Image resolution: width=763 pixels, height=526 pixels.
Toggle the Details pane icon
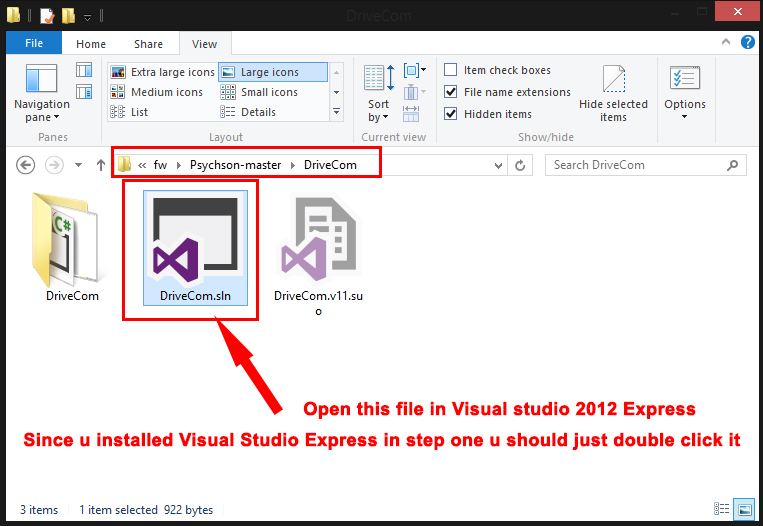click(84, 91)
